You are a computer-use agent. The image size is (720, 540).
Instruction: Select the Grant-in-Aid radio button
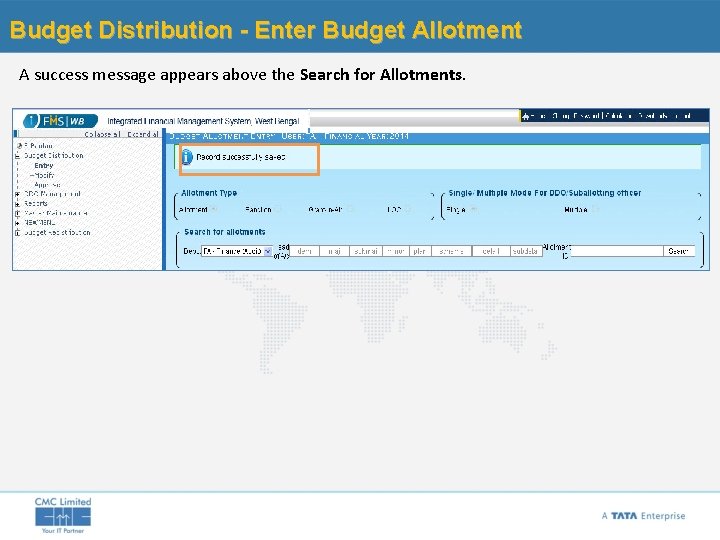coord(350,209)
